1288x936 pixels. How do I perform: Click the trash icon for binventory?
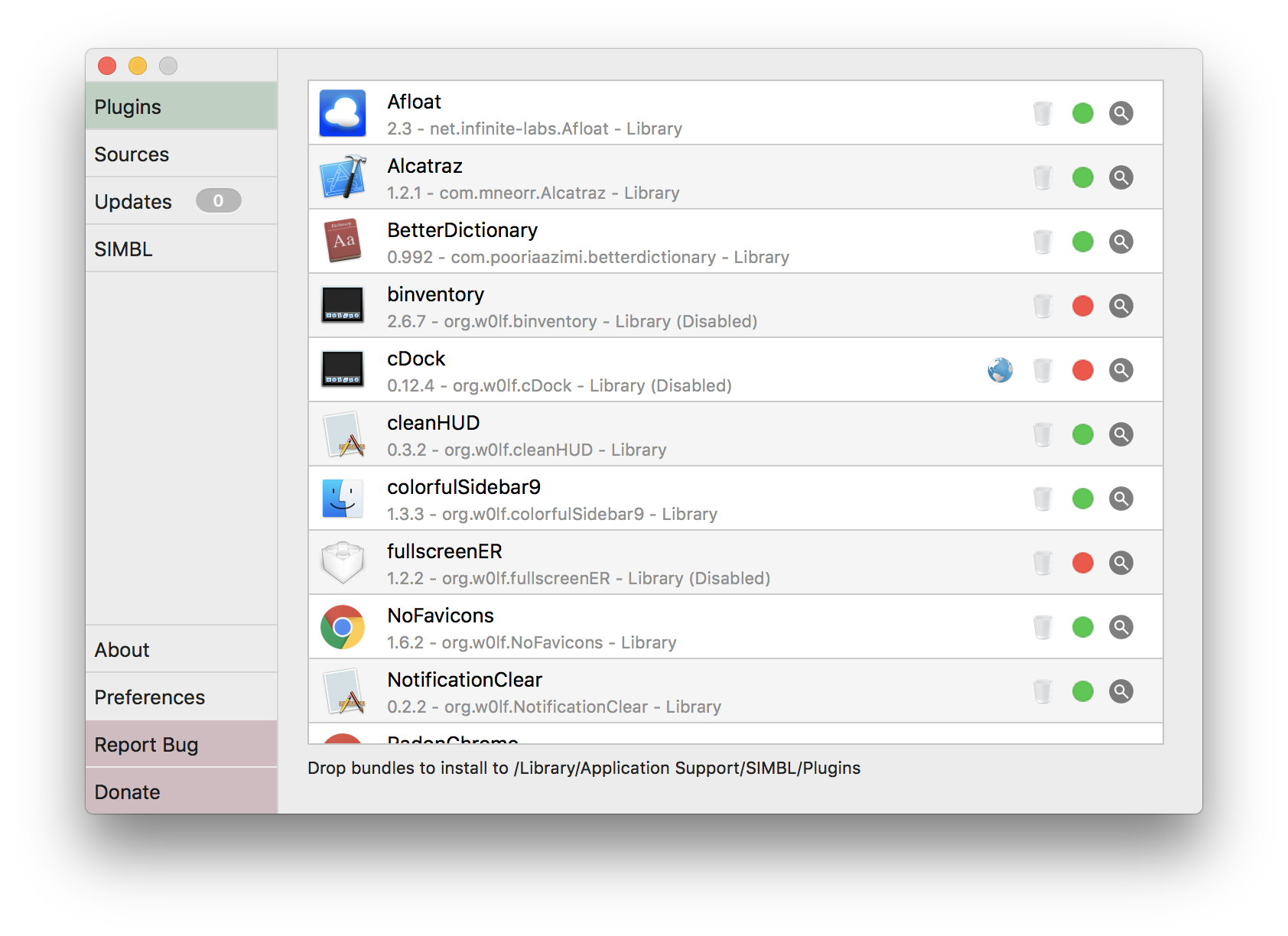coord(1043,306)
